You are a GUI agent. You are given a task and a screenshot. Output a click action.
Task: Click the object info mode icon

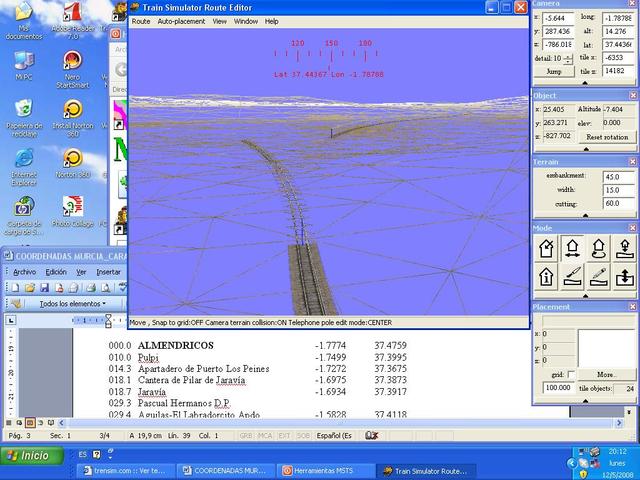[547, 276]
